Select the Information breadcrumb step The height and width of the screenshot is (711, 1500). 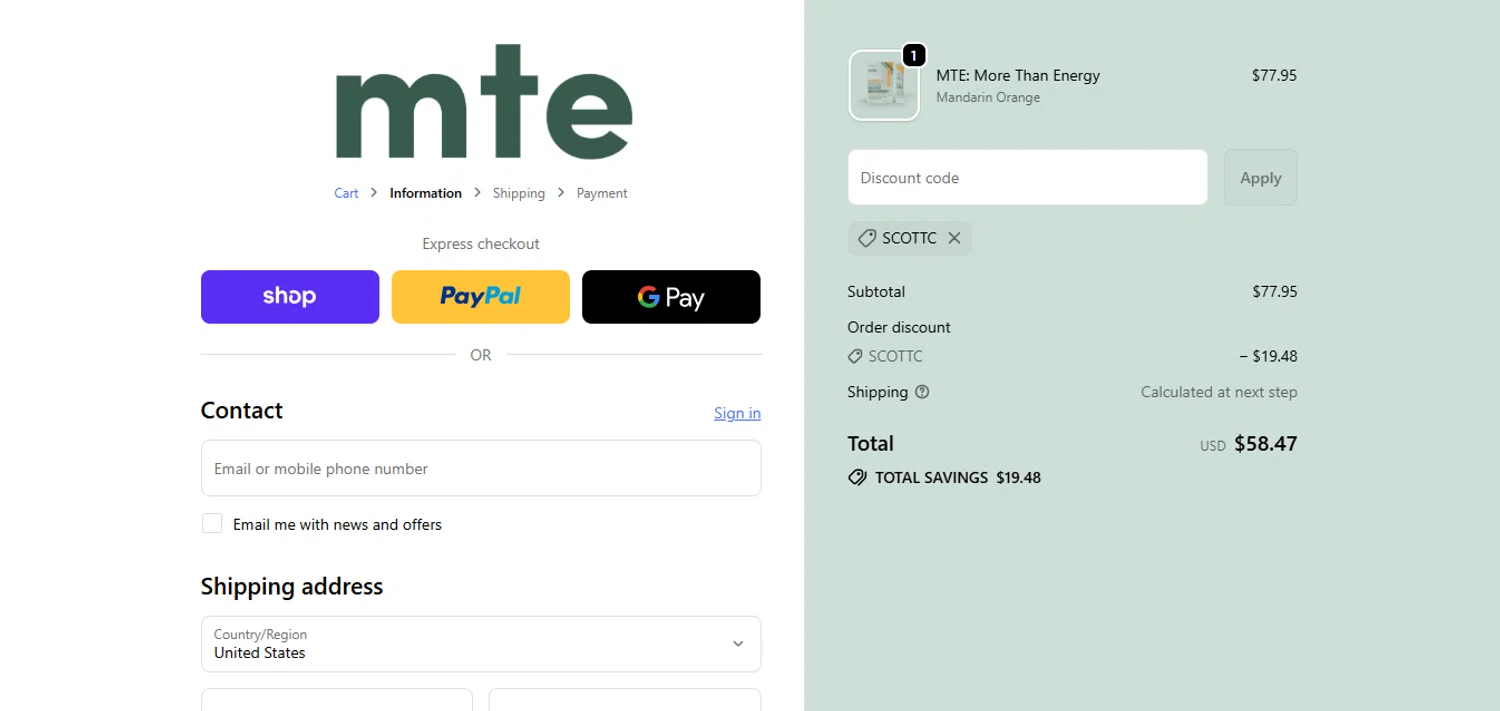tap(426, 193)
